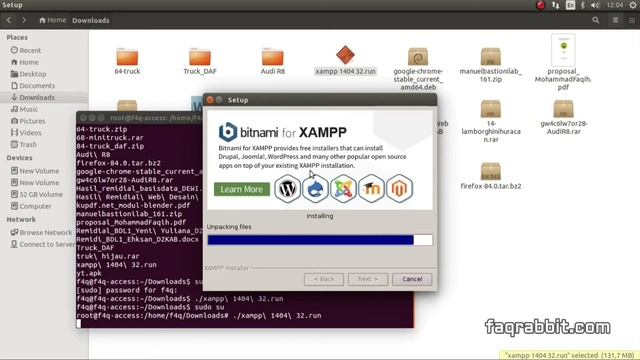Select the Audi R8 folder
This screenshot has height=360, width=640.
pos(273,61)
